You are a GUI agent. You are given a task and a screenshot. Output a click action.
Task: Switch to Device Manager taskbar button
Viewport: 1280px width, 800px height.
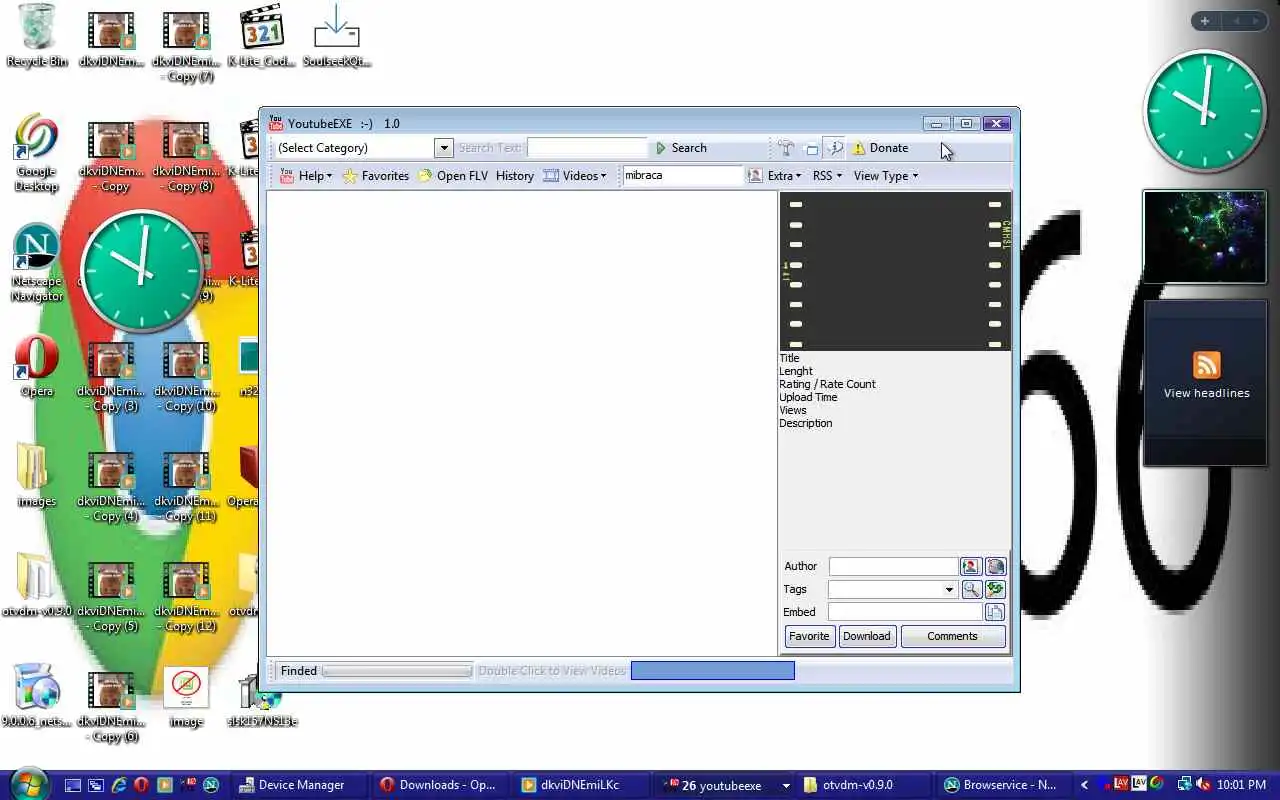coord(299,785)
